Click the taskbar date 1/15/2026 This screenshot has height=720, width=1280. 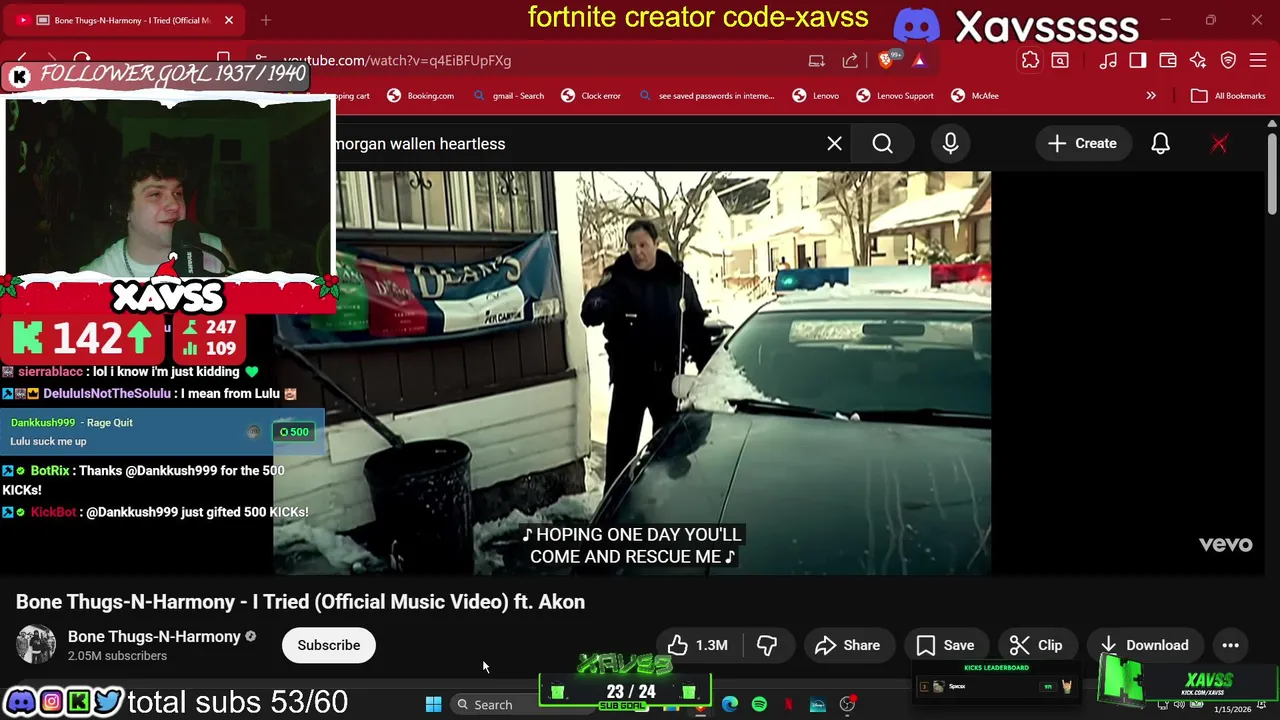pos(1232,709)
